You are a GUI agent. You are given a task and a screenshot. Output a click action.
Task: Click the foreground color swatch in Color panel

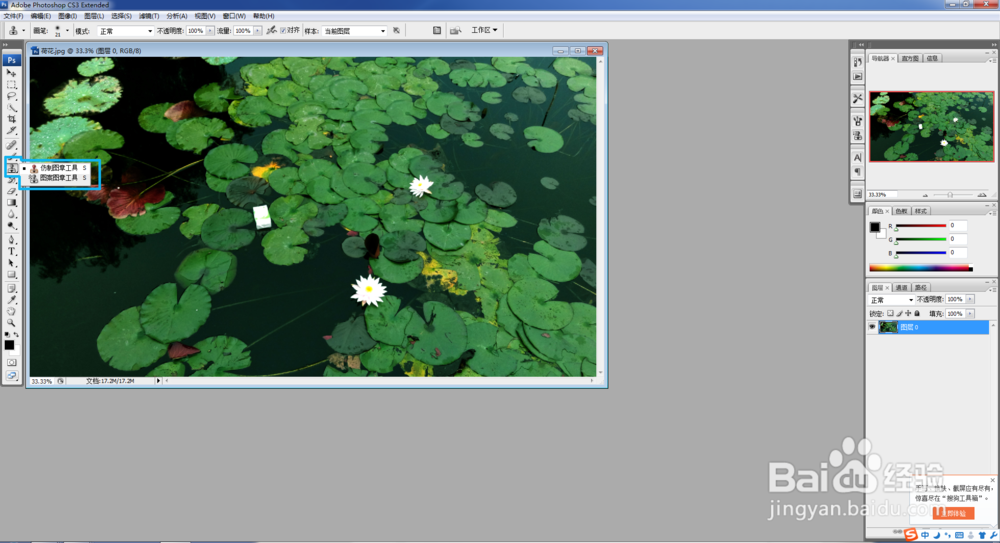[875, 227]
